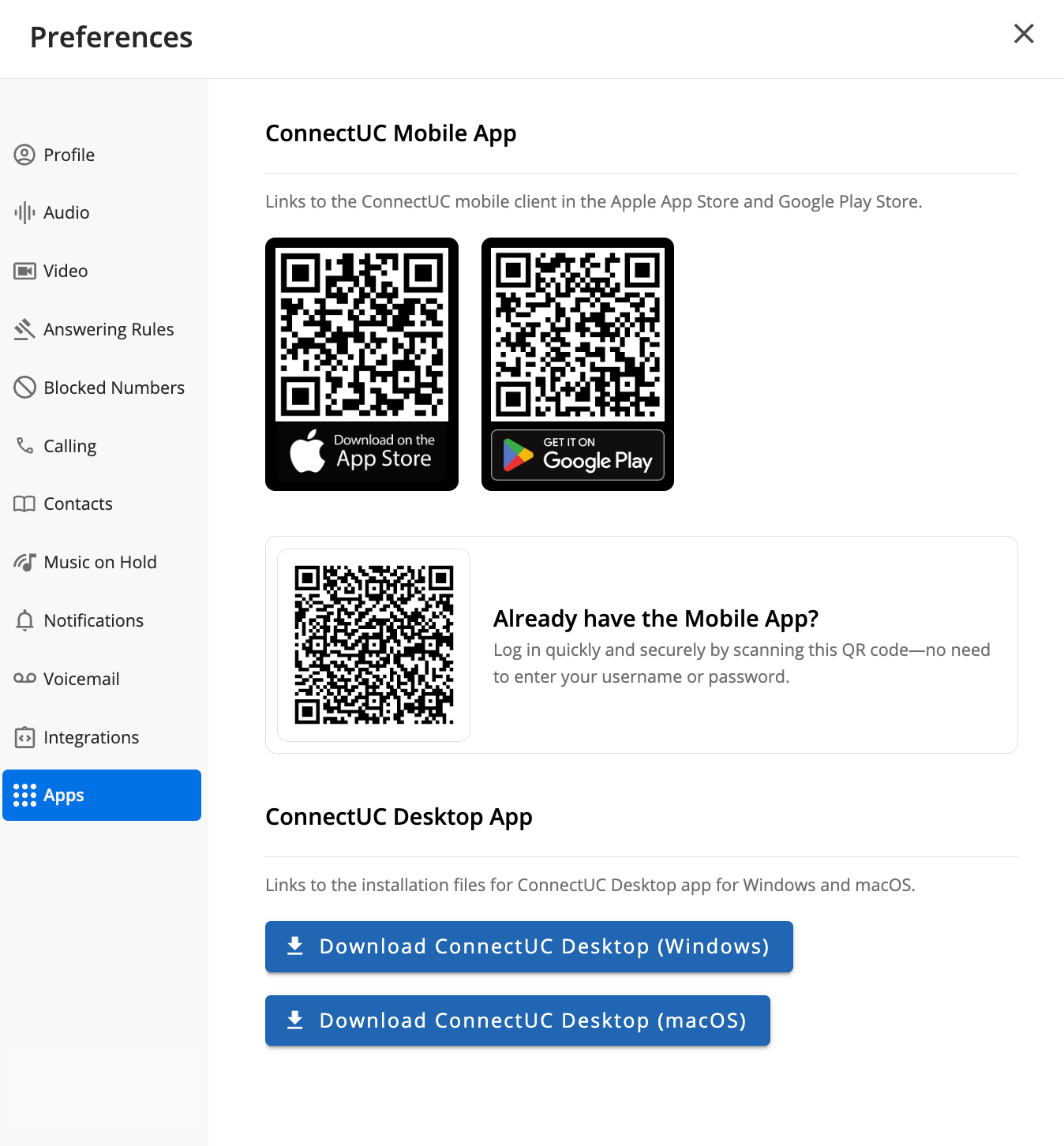This screenshot has width=1064, height=1146.
Task: Select Contacts in the sidebar
Action: point(102,504)
